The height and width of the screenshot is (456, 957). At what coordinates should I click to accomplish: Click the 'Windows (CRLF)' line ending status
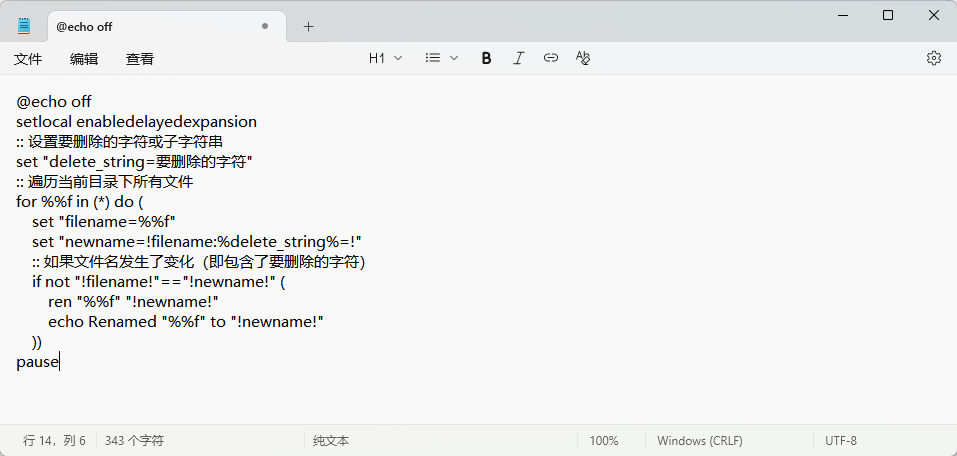coord(699,441)
